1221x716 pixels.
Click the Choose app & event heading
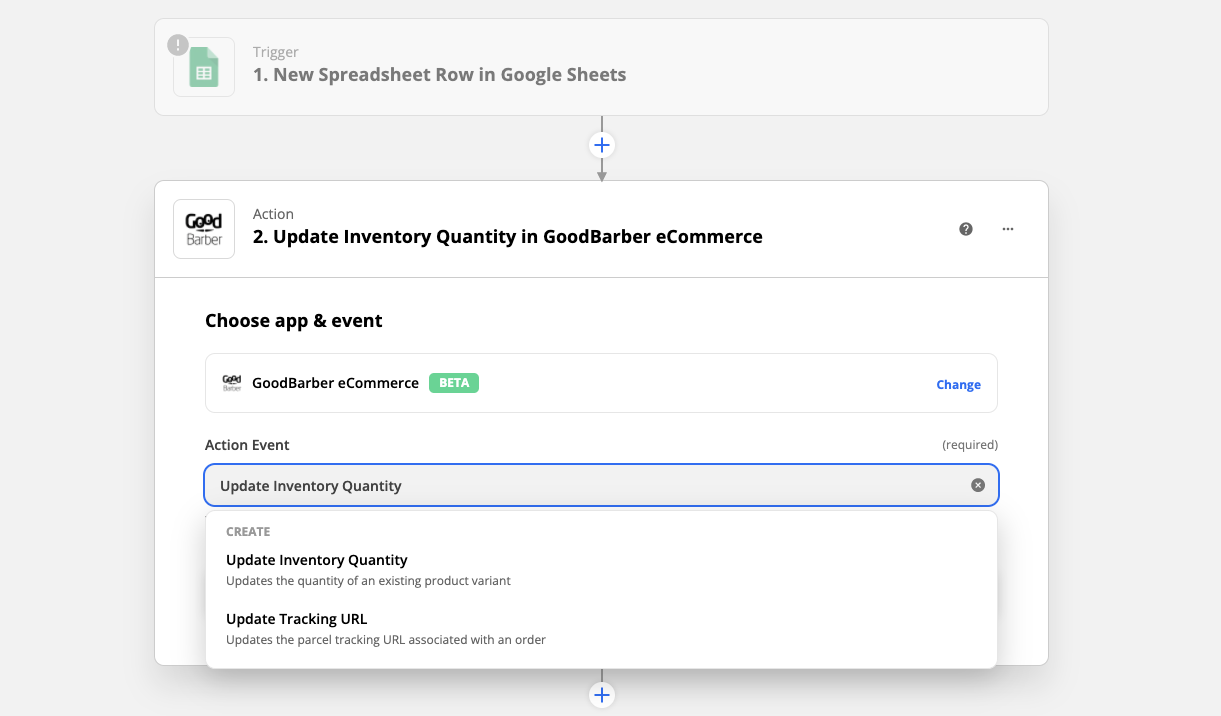[x=294, y=321]
